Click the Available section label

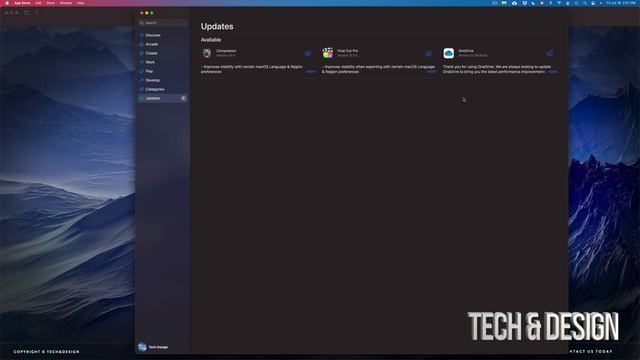click(x=211, y=40)
